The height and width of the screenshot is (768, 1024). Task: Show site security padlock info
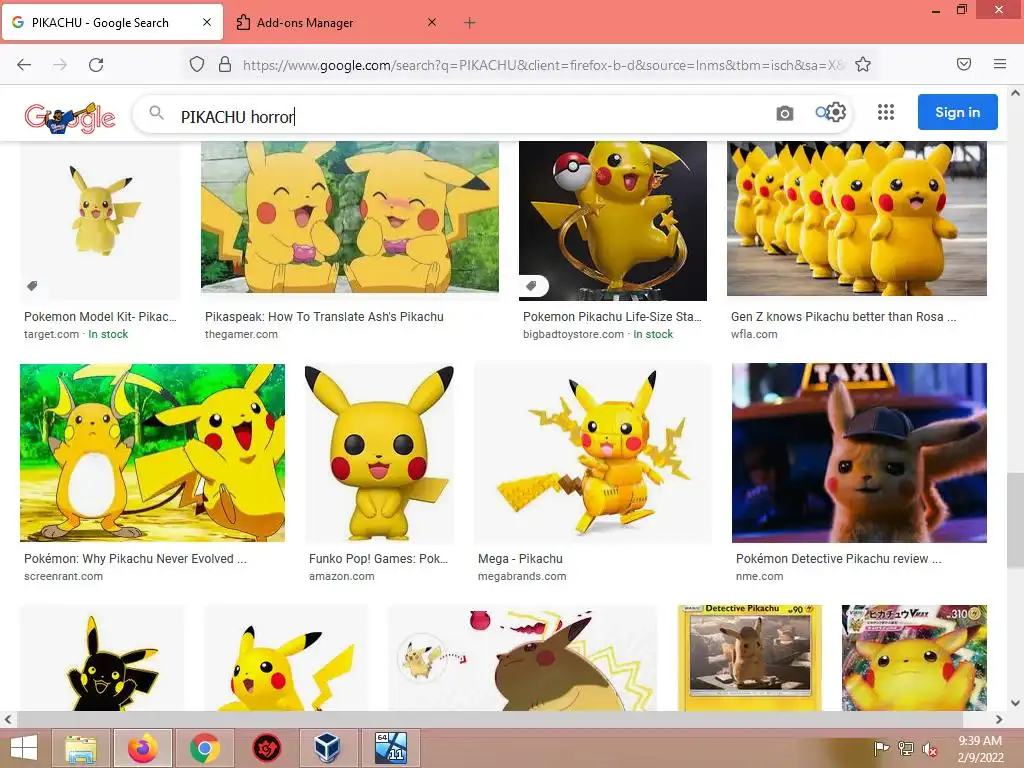(x=225, y=64)
